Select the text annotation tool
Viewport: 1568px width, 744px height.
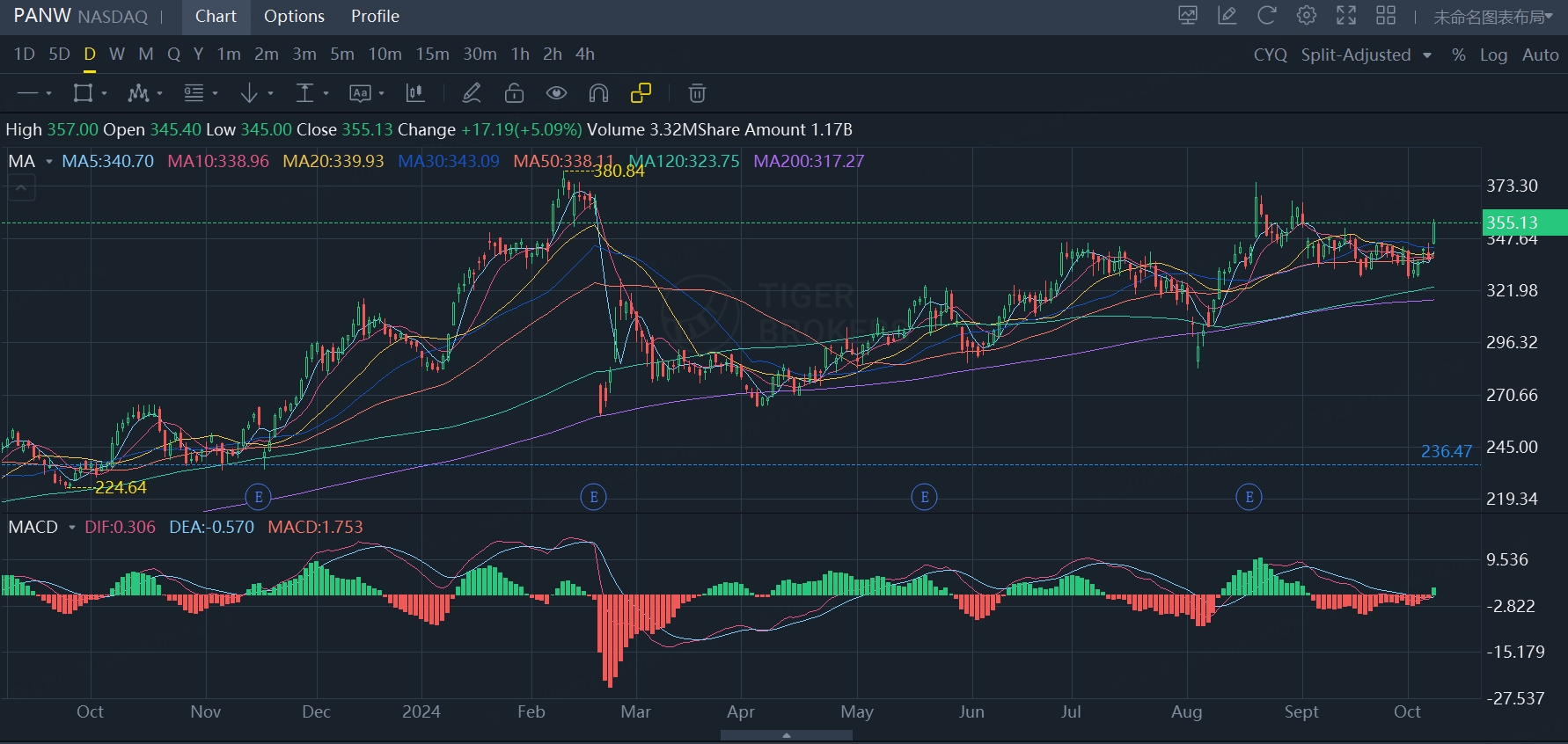[x=360, y=93]
